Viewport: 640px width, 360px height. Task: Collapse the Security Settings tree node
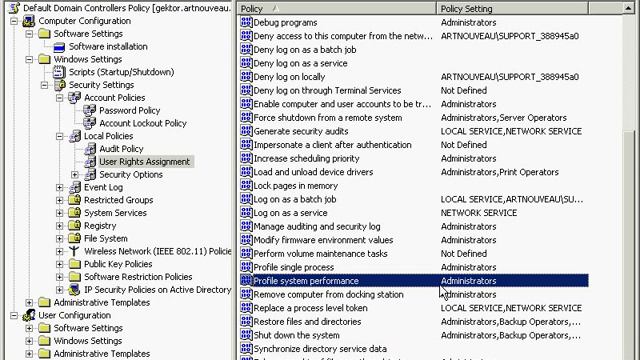44,85
